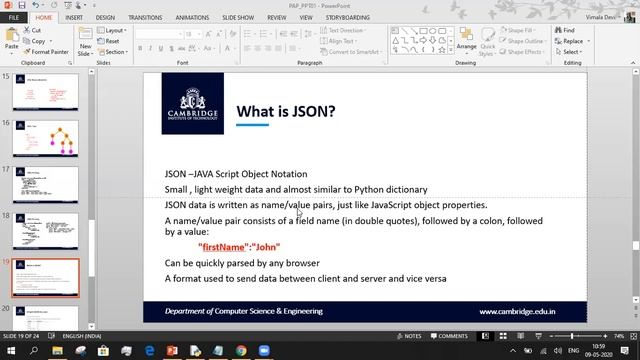
Task: Click the Find binoculars command
Action: click(564, 30)
